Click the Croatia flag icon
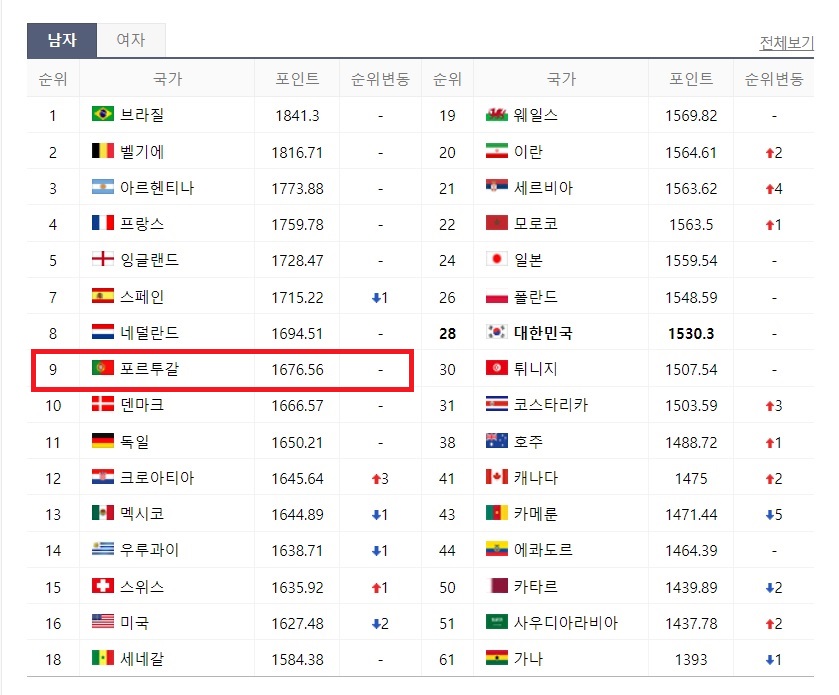 [x=103, y=477]
